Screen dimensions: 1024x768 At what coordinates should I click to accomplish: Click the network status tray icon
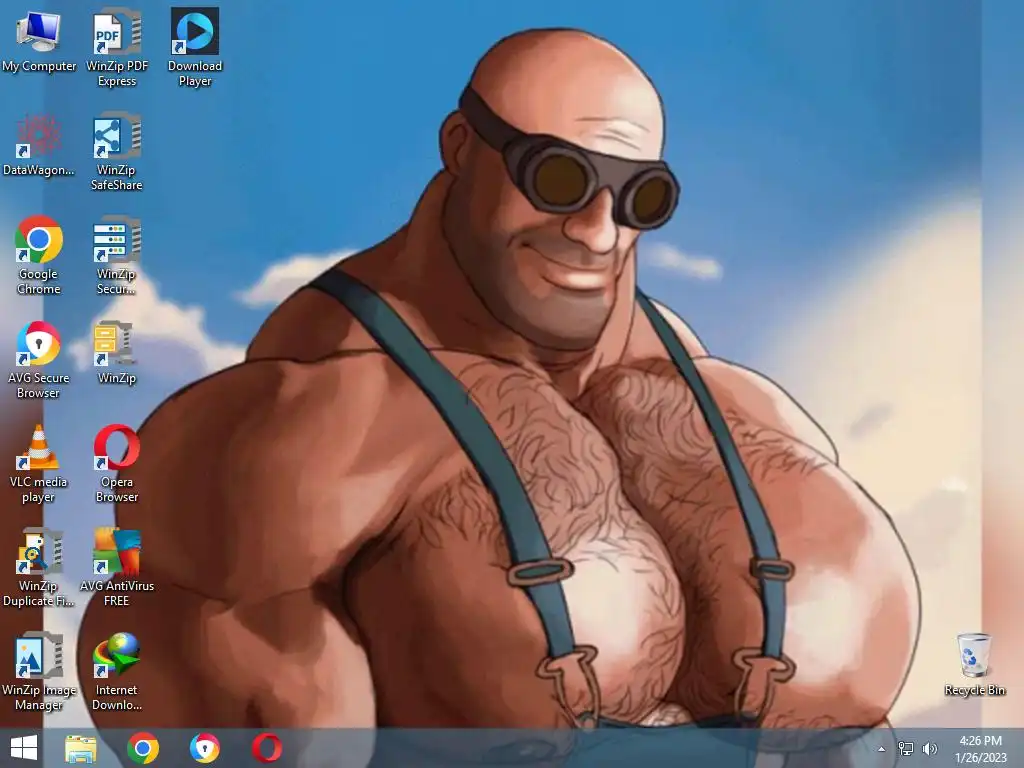(906, 748)
